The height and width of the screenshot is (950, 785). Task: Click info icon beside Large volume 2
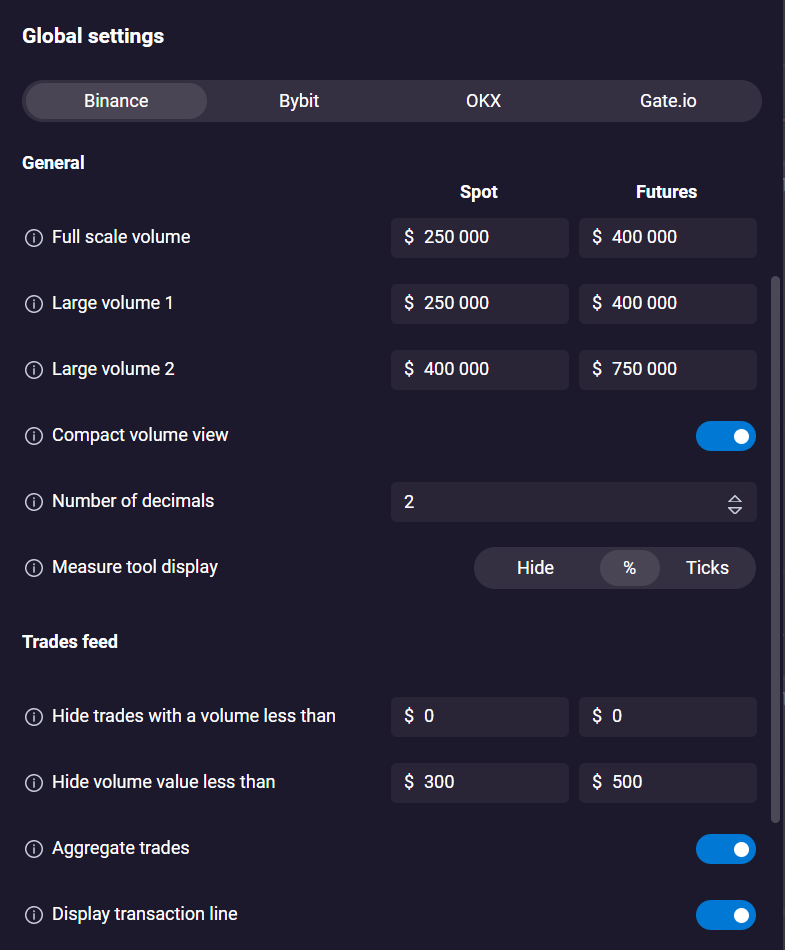34,370
